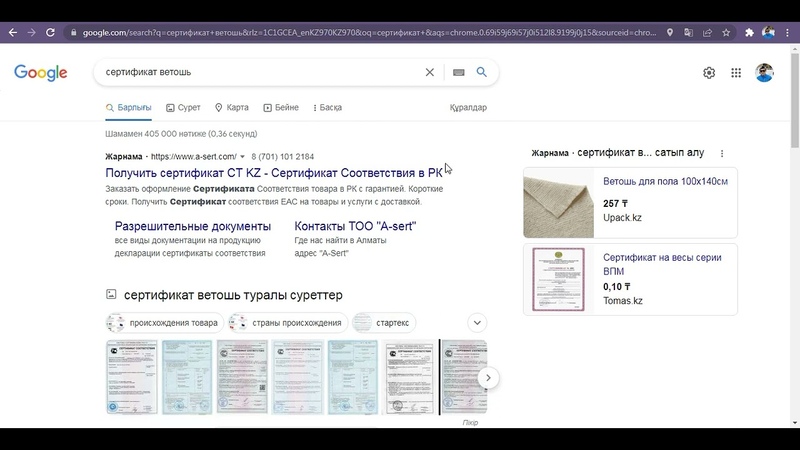
Task: Open Google search settings gear
Action: (x=709, y=73)
